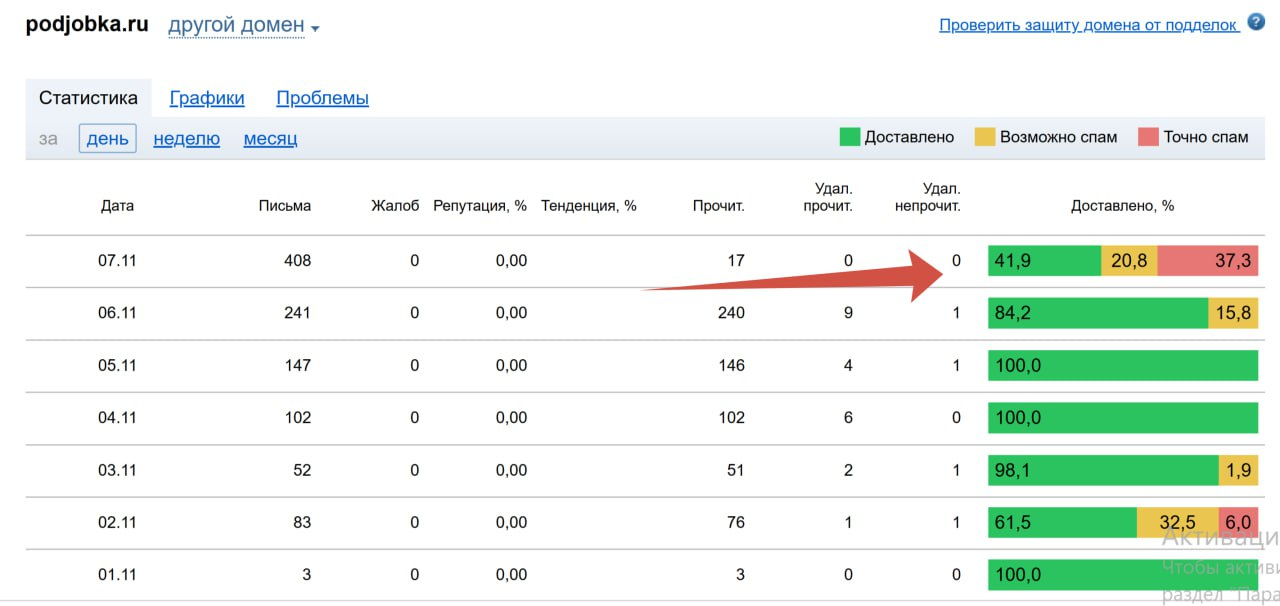Select the 'день' period option
1280x606 pixels.
coord(107,139)
